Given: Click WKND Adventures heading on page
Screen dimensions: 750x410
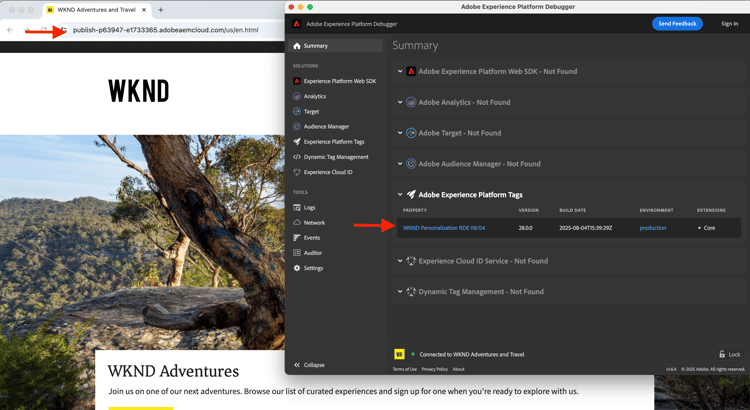Looking at the screenshot, I should pyautogui.click(x=173, y=371).
